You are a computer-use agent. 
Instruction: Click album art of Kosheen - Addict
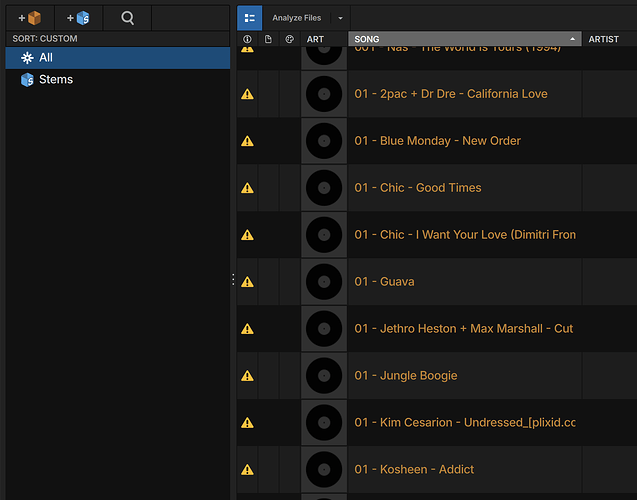324,469
